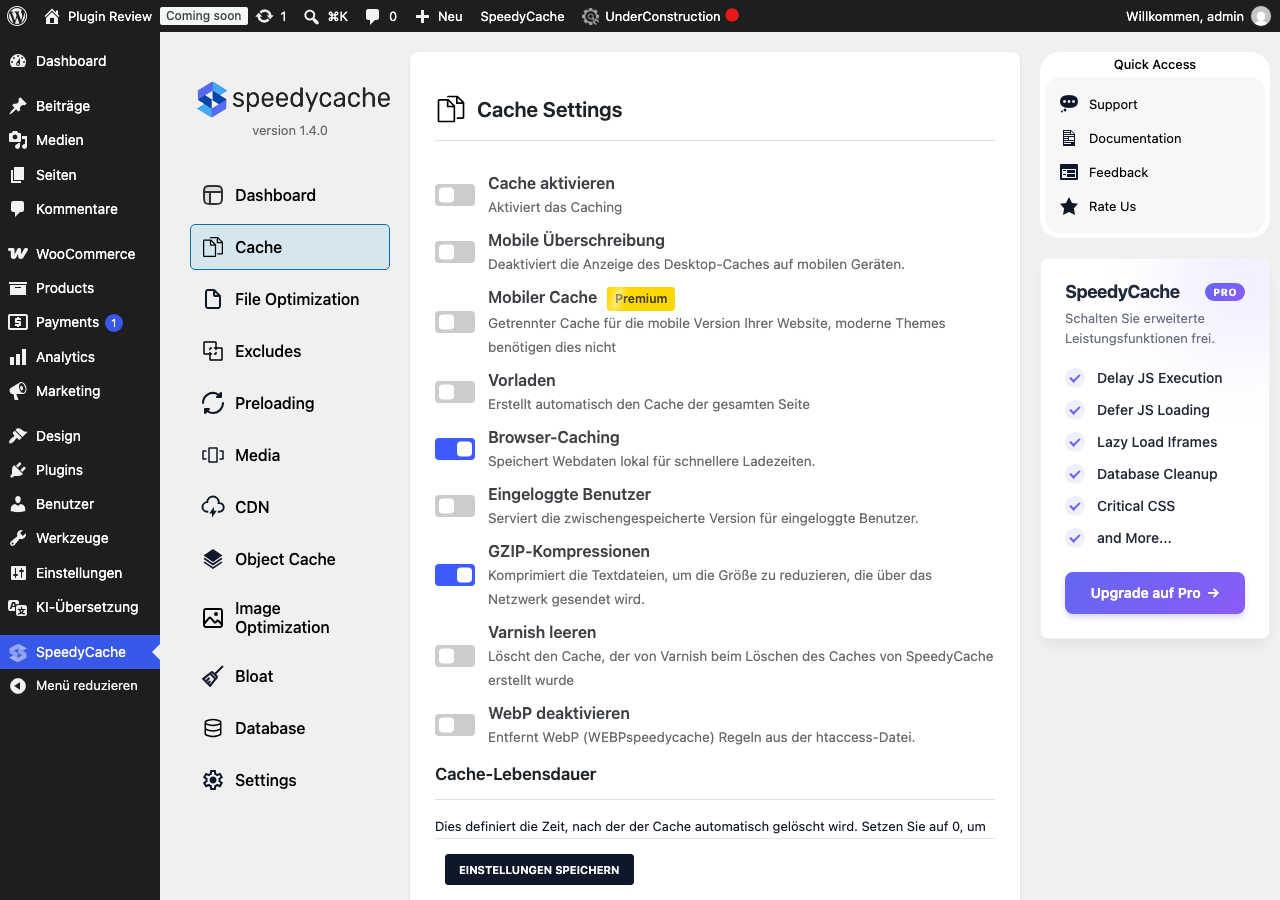Screen dimensions: 1280x900
Task: Click the SpeedyCache logo
Action: (x=294, y=98)
